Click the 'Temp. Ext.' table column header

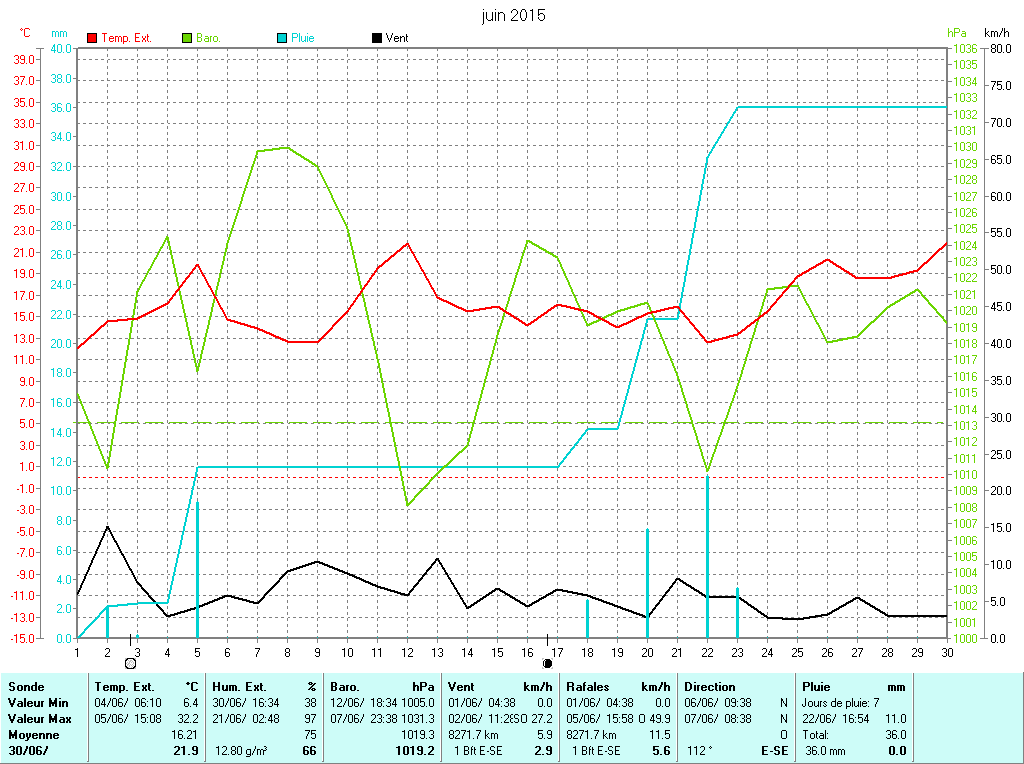pyautogui.click(x=124, y=687)
